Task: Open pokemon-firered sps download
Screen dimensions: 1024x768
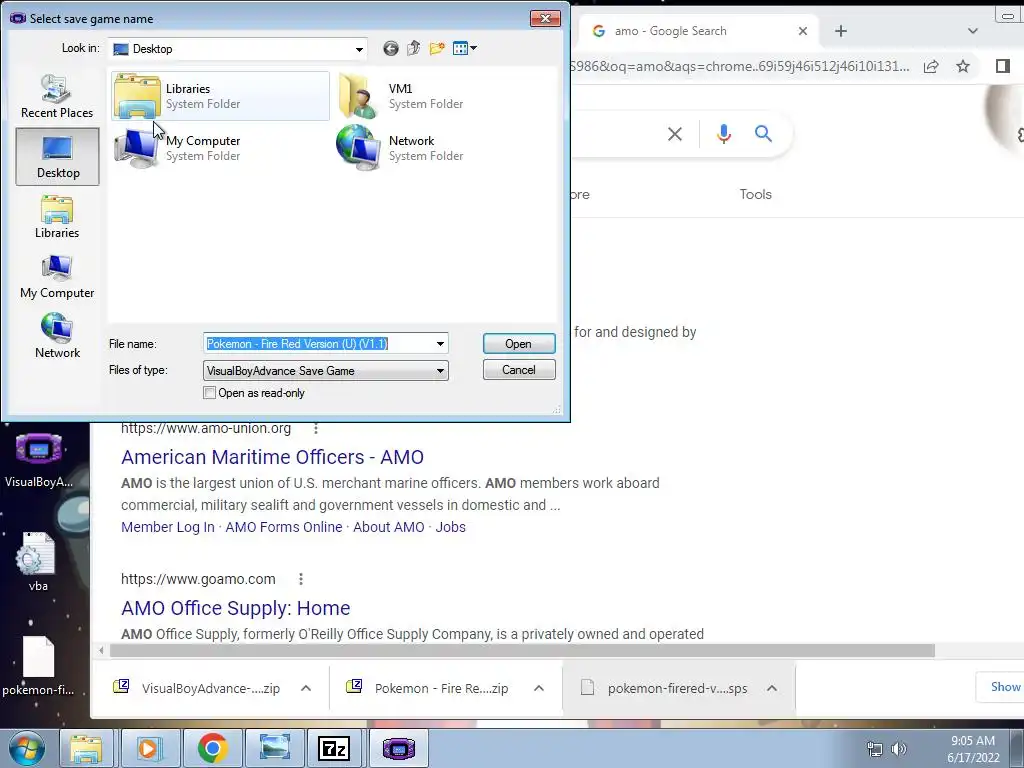Action: (666, 688)
